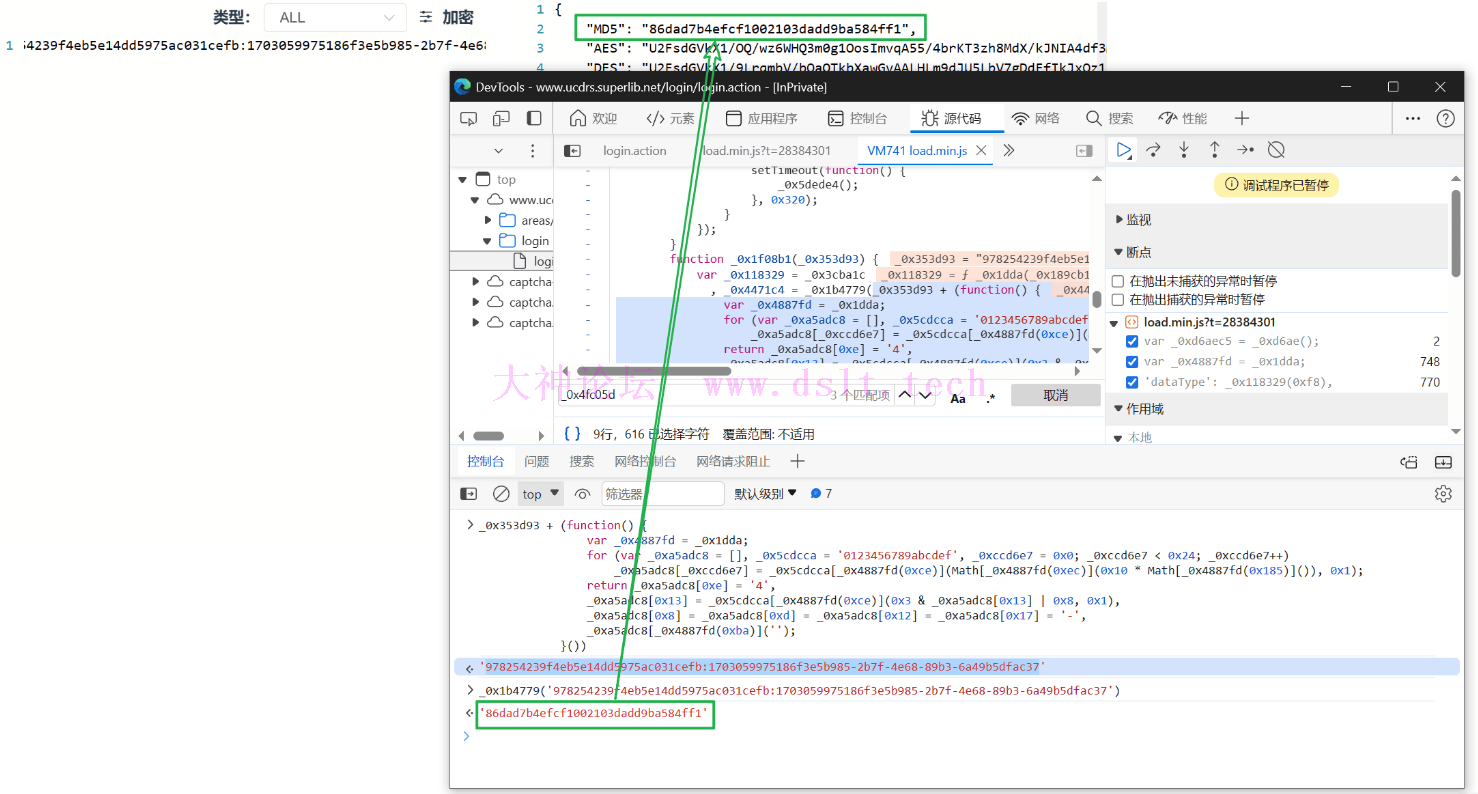Image resolution: width=1478 pixels, height=794 pixels.
Task: Switch to the 网络 network tab
Action: point(1036,119)
